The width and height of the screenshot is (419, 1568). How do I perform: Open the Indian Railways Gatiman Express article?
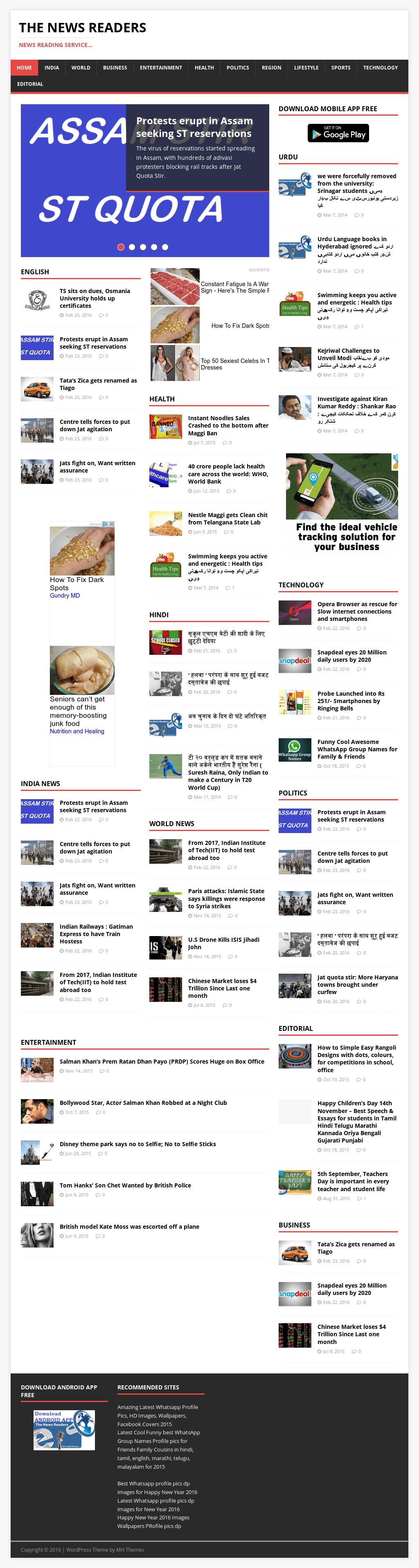click(96, 934)
